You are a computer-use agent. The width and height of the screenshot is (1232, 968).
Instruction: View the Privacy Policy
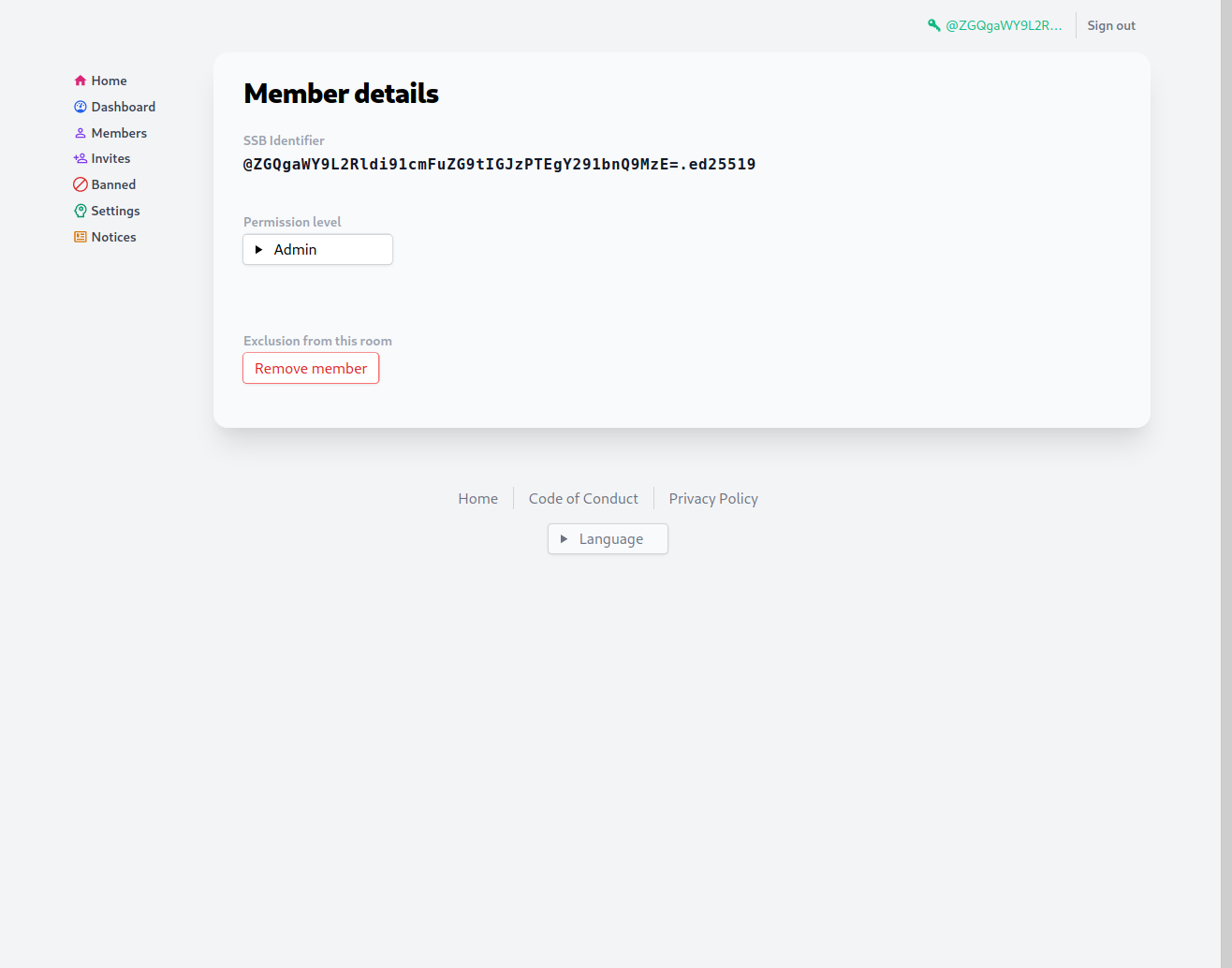712,498
